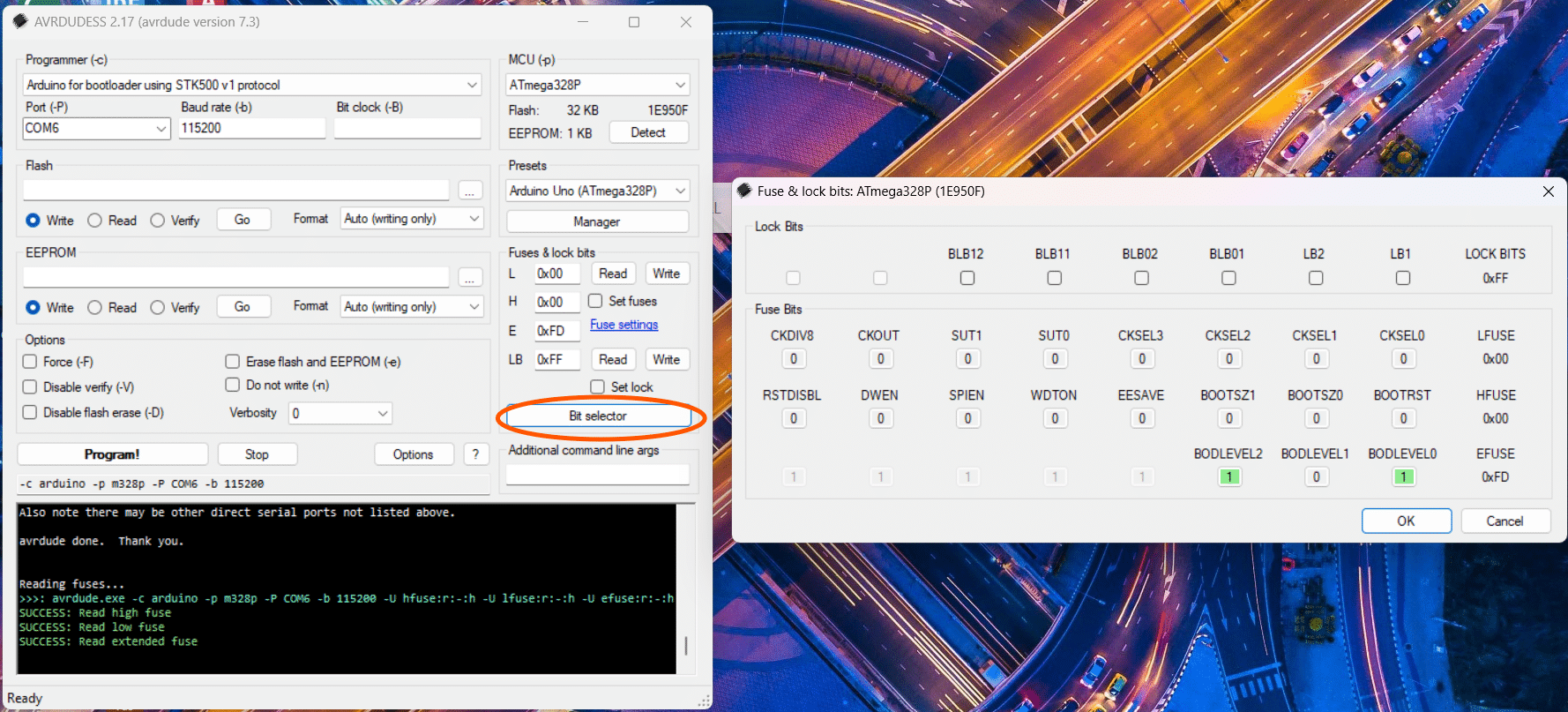This screenshot has height=712, width=1568.
Task: Open the Verbosity level dropdown
Action: pyautogui.click(x=340, y=413)
